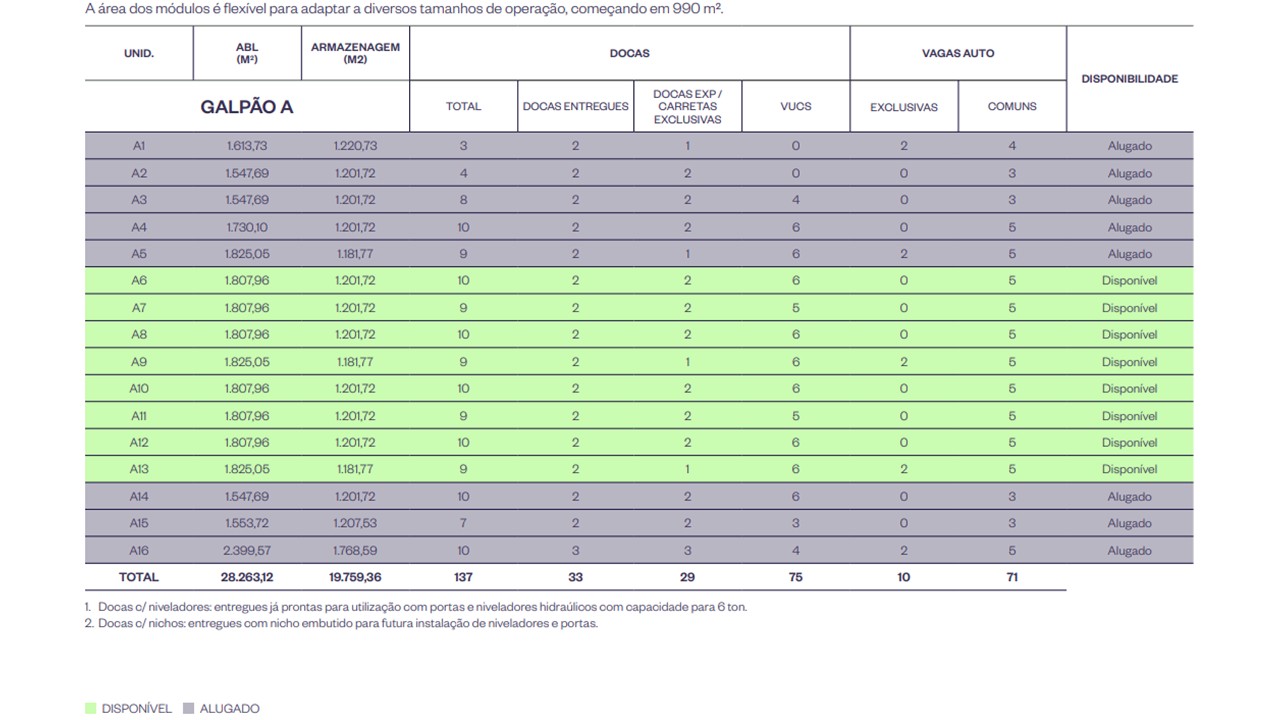Click the gray ALUGADO legend swatch

pyautogui.click(x=188, y=708)
